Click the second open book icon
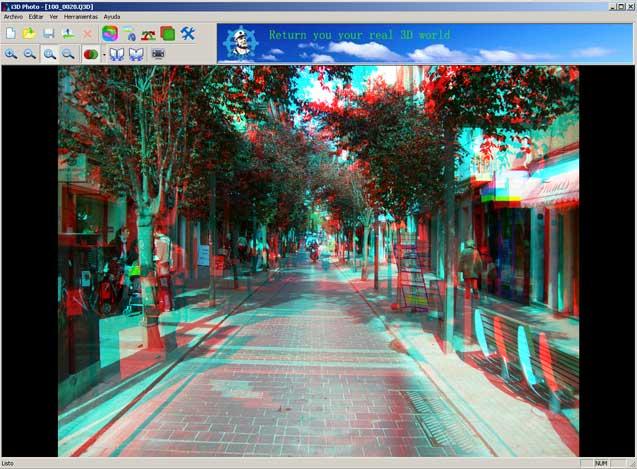Image resolution: width=637 pixels, height=469 pixels. (136, 54)
